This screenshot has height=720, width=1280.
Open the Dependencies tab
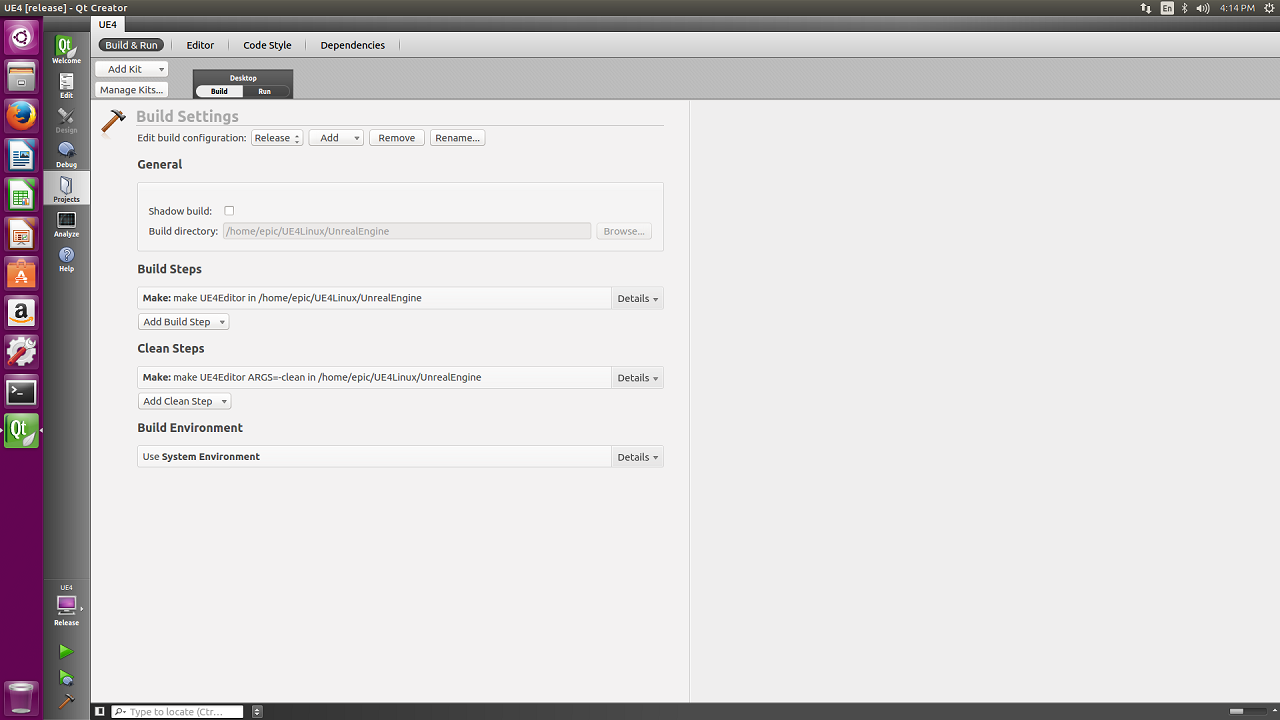352,45
